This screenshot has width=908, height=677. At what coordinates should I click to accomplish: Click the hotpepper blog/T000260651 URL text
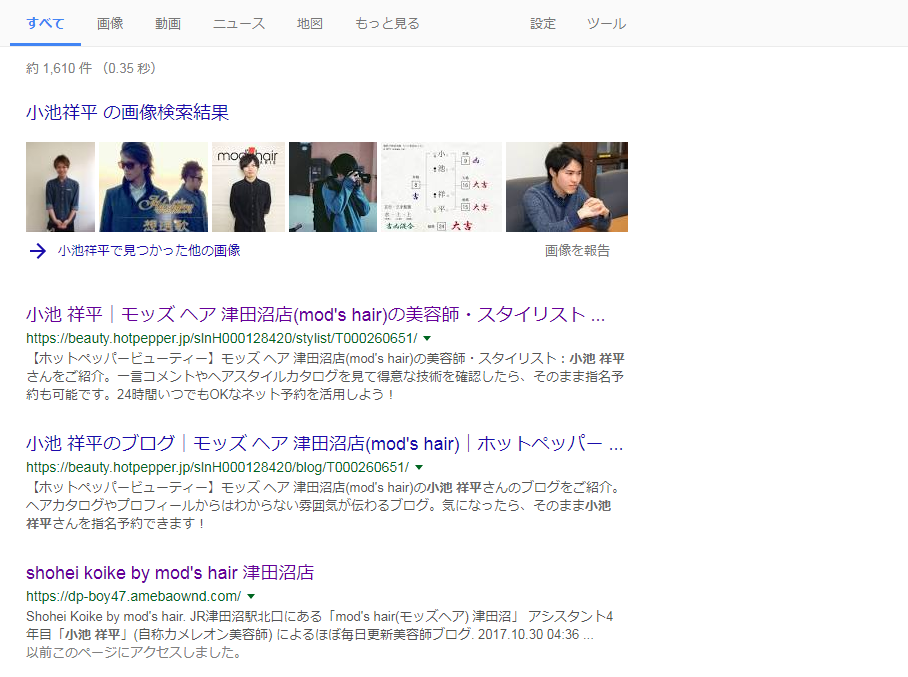217,467
